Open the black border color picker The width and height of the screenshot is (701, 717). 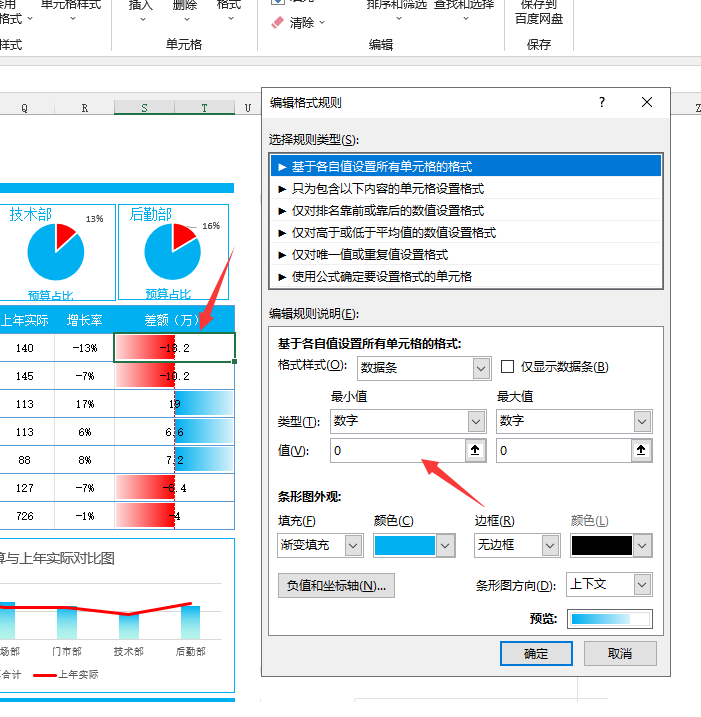pyautogui.click(x=611, y=545)
